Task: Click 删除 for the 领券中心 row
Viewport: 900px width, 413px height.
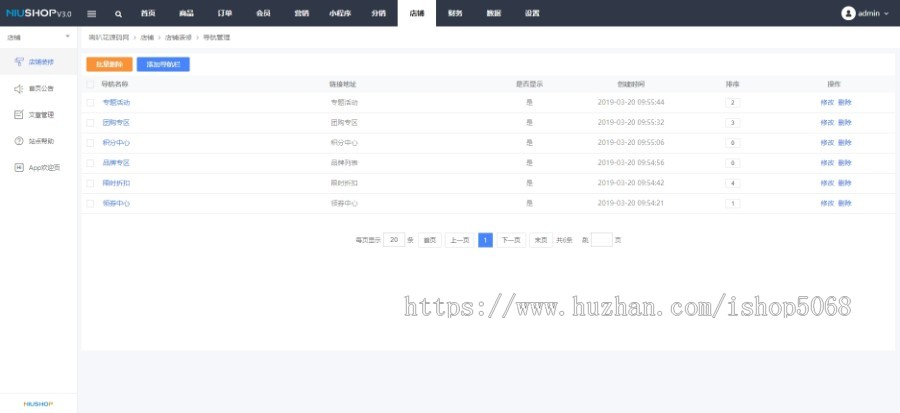Action: click(844, 203)
